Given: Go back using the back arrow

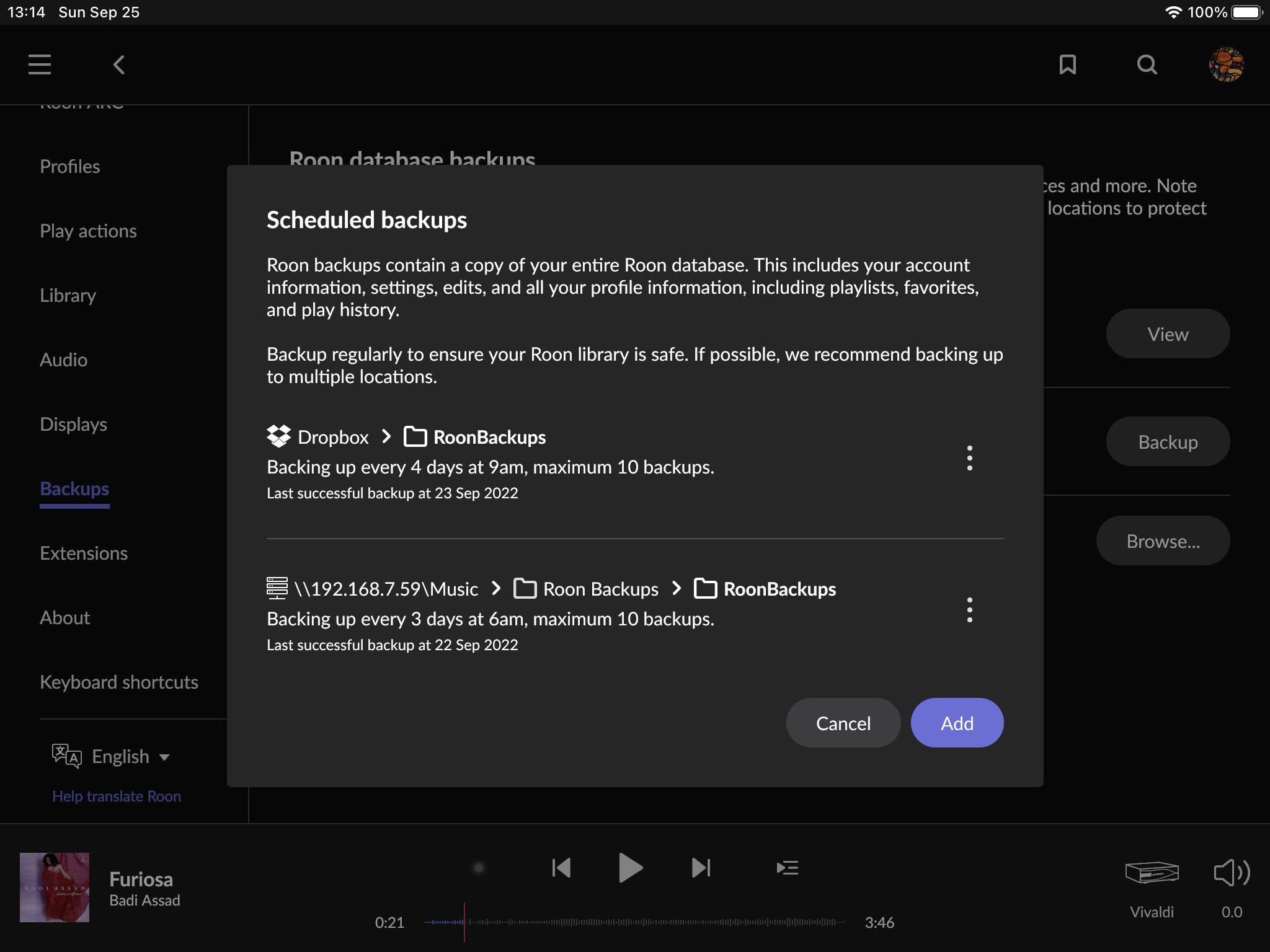Looking at the screenshot, I should click(x=119, y=64).
